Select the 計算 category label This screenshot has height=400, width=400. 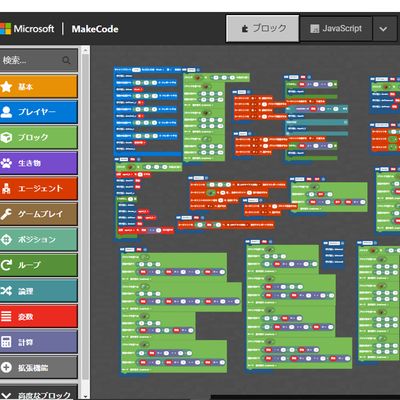26,342
